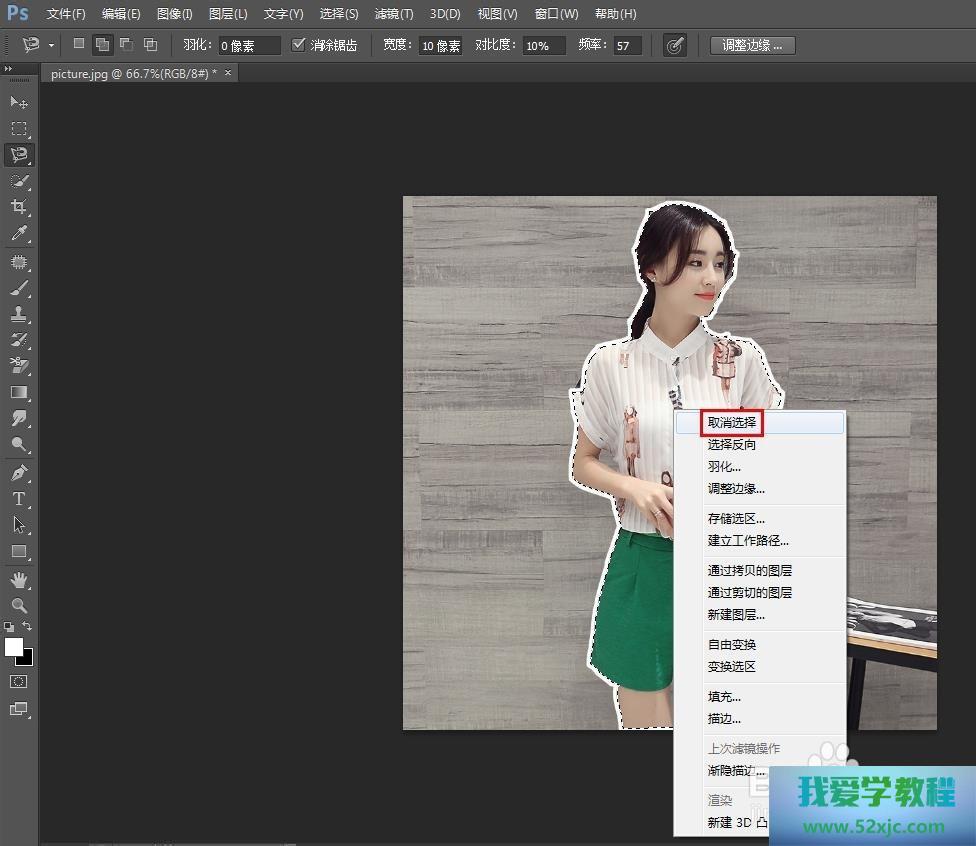The width and height of the screenshot is (976, 846).
Task: Toggle the tablet pen pressure button
Action: pyautogui.click(x=675, y=45)
